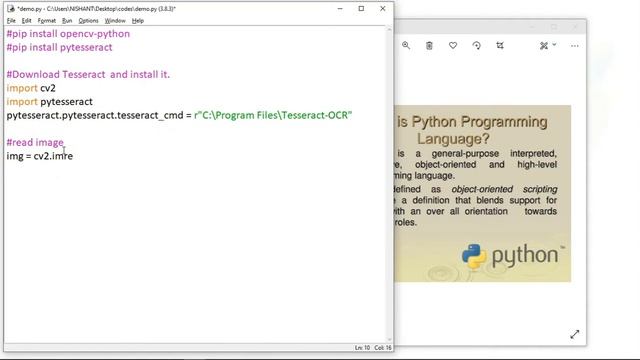The image size is (640, 360).
Task: Maximize the IDLE demo.py window
Action: [361, 9]
